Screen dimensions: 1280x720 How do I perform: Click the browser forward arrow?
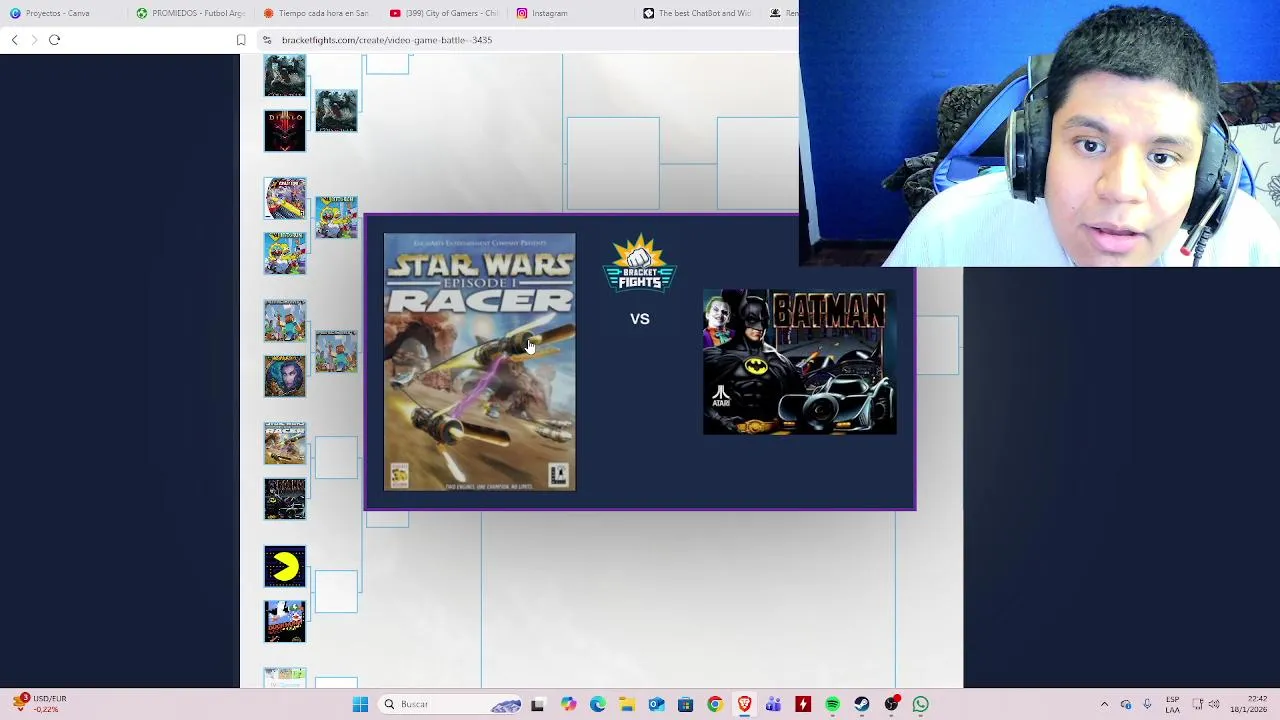34,40
